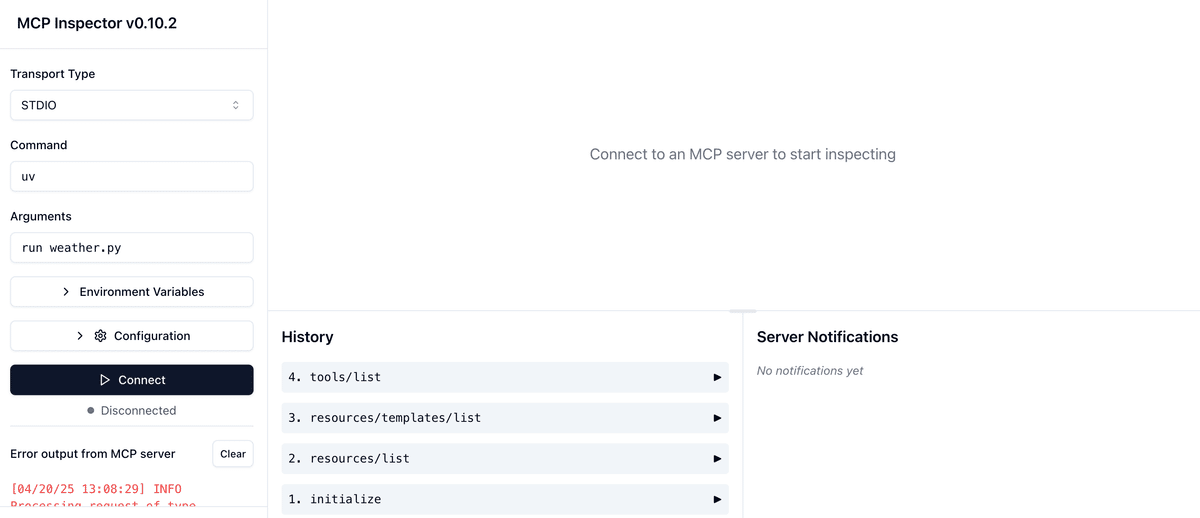Open the Transport Type dropdown
Image resolution: width=1200 pixels, height=518 pixels.
click(131, 105)
